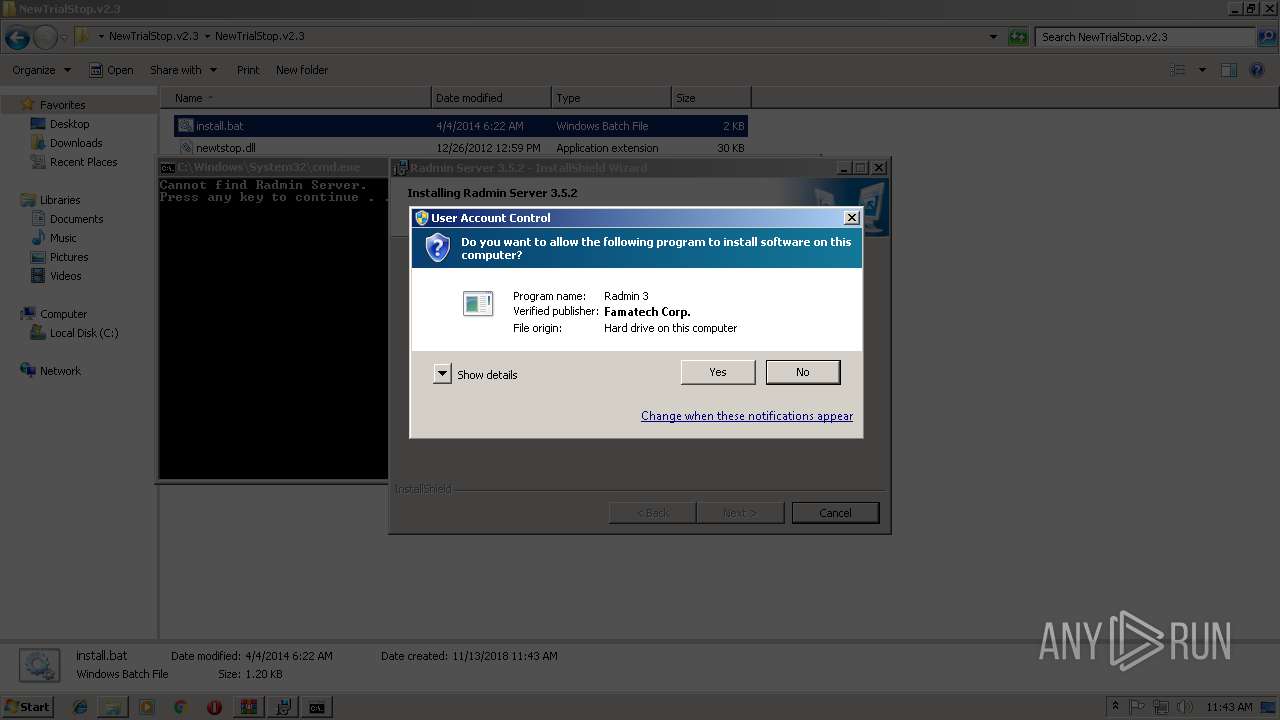Open the Music library
Viewport: 1280px width, 720px height.
[63, 238]
